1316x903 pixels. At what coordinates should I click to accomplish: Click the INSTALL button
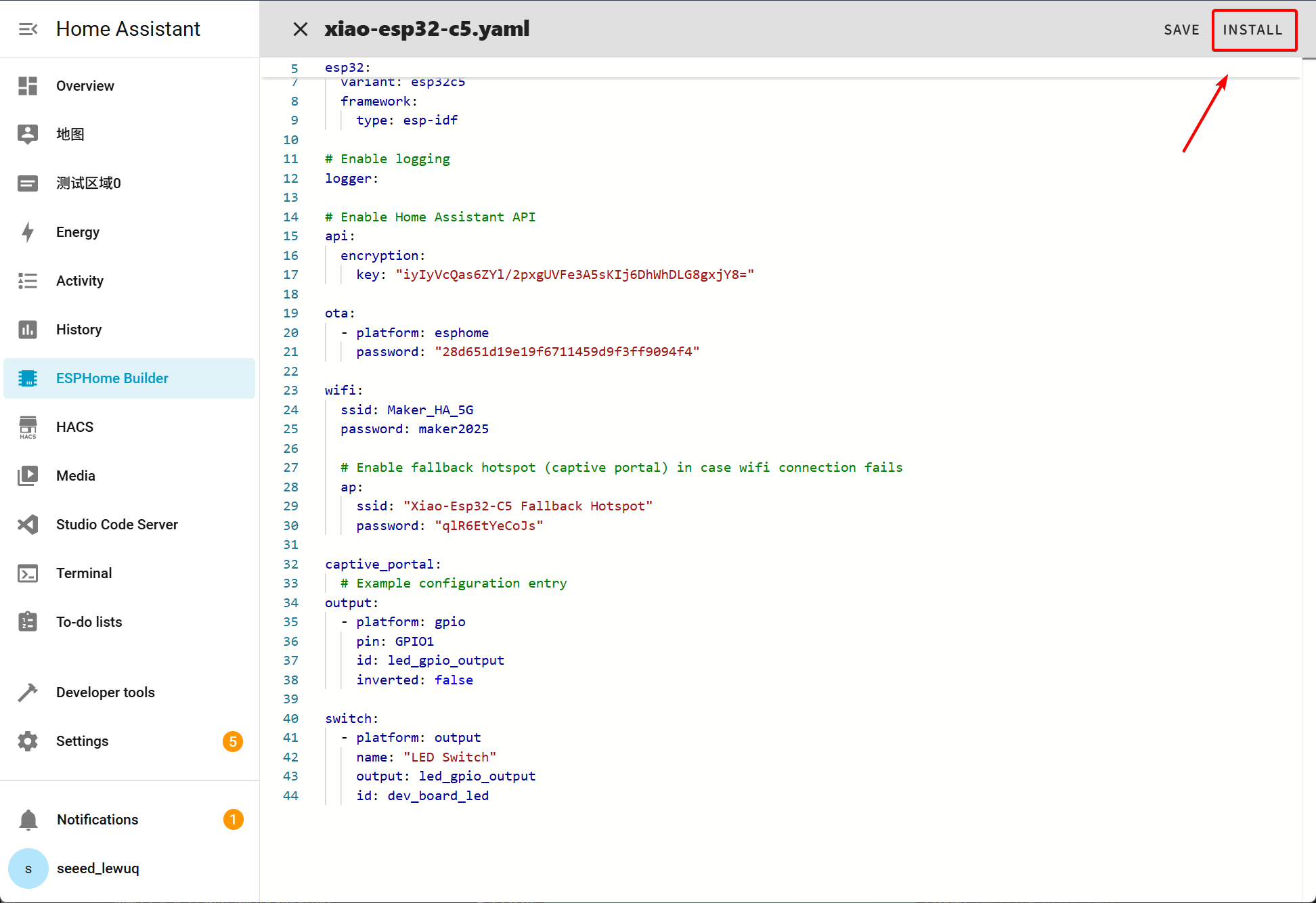[x=1253, y=30]
